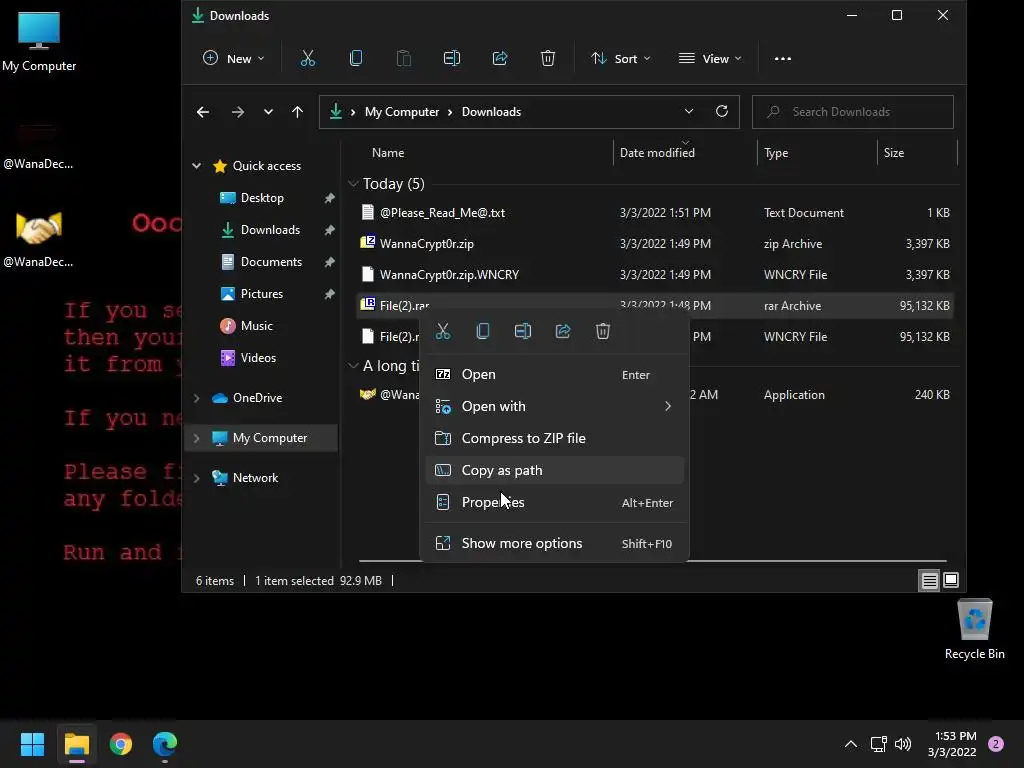
Task: Expand the Network tree node
Action: click(197, 478)
